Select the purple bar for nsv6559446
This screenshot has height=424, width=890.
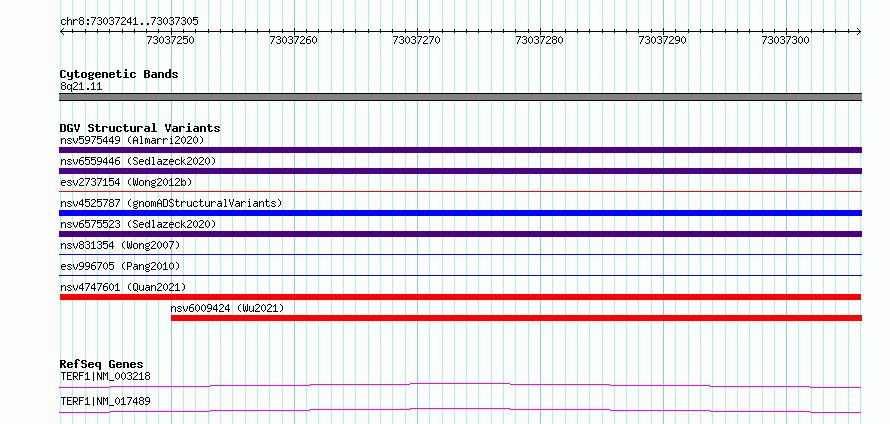click(x=460, y=171)
